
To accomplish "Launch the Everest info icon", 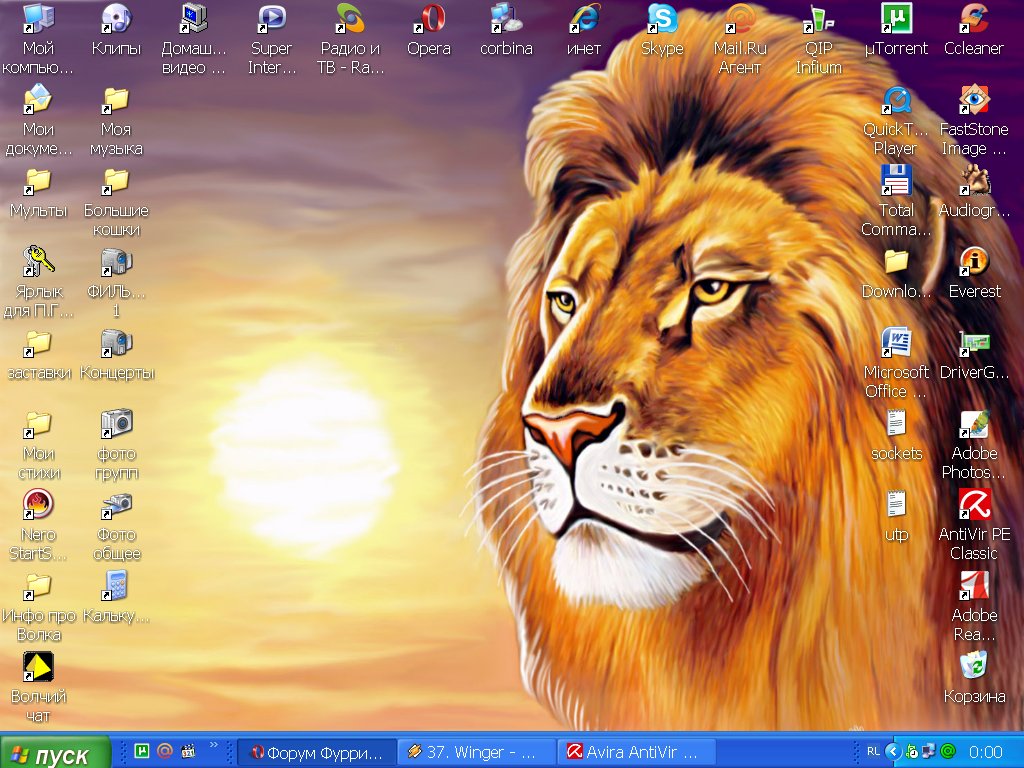I will tap(974, 261).
